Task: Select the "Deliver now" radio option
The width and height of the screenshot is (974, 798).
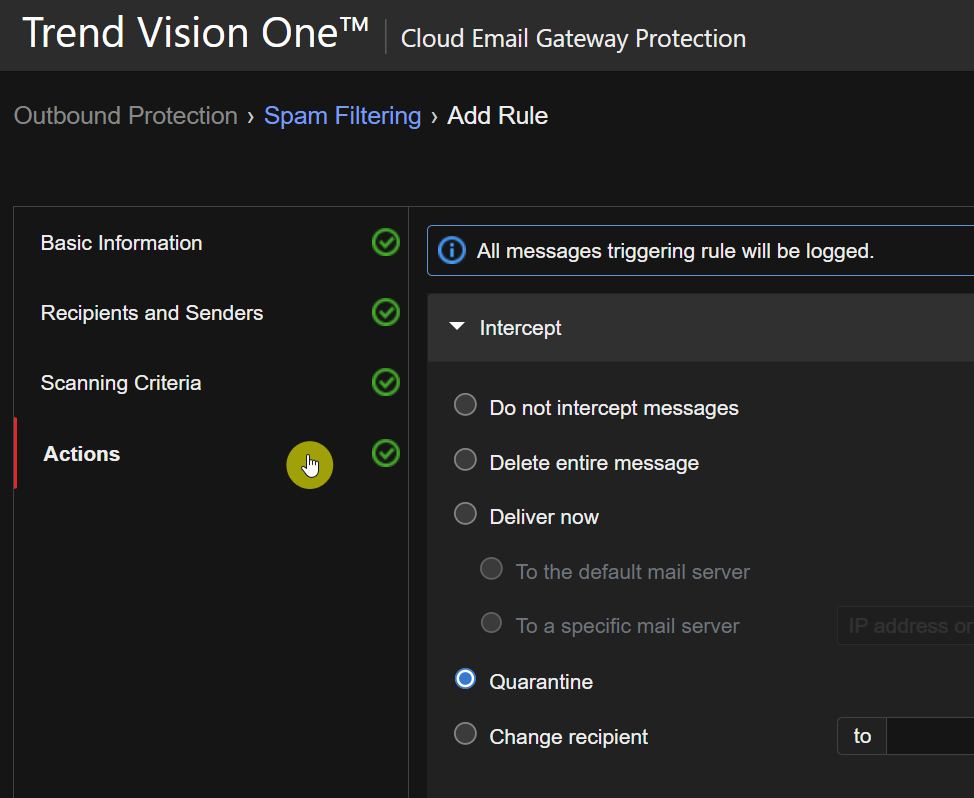Action: 465,514
